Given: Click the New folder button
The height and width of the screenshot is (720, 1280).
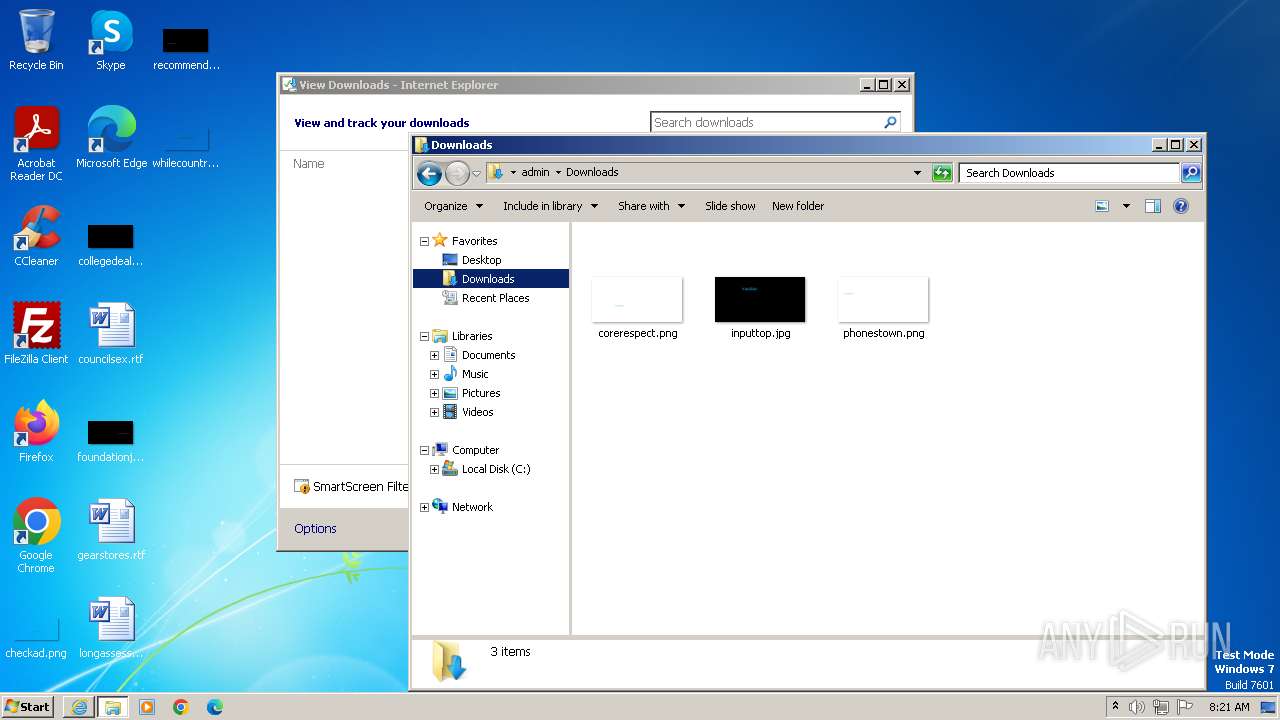Looking at the screenshot, I should click(x=798, y=206).
